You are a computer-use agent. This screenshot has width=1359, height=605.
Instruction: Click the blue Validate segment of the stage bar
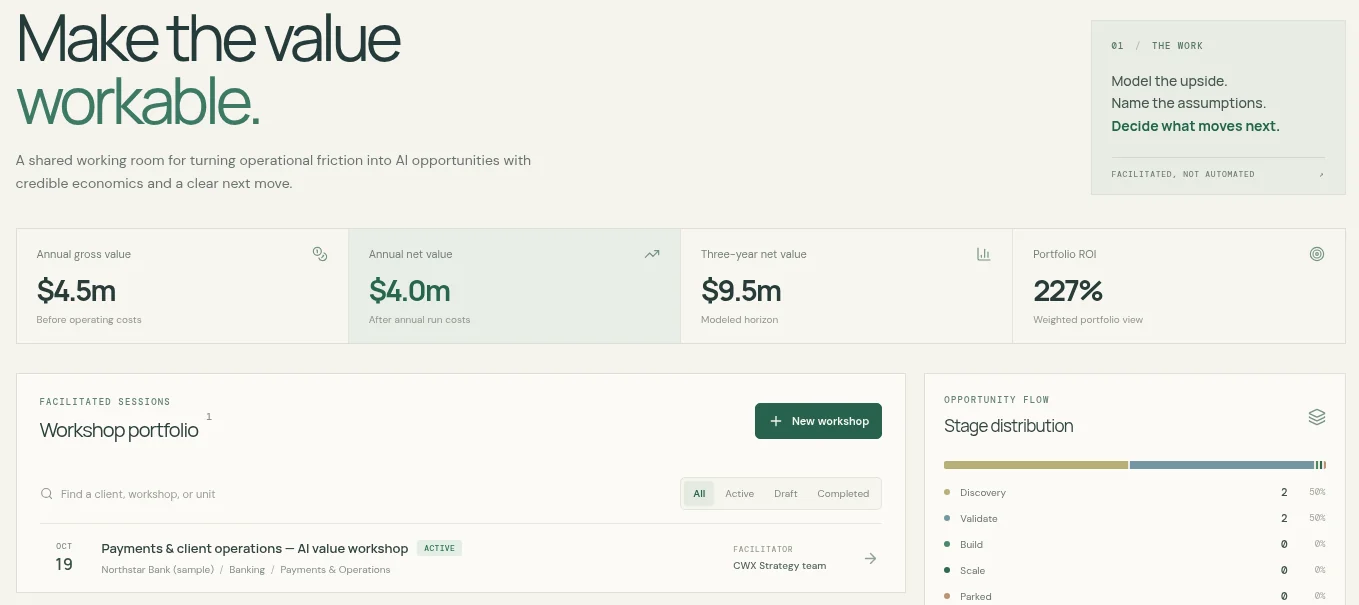coord(1221,465)
